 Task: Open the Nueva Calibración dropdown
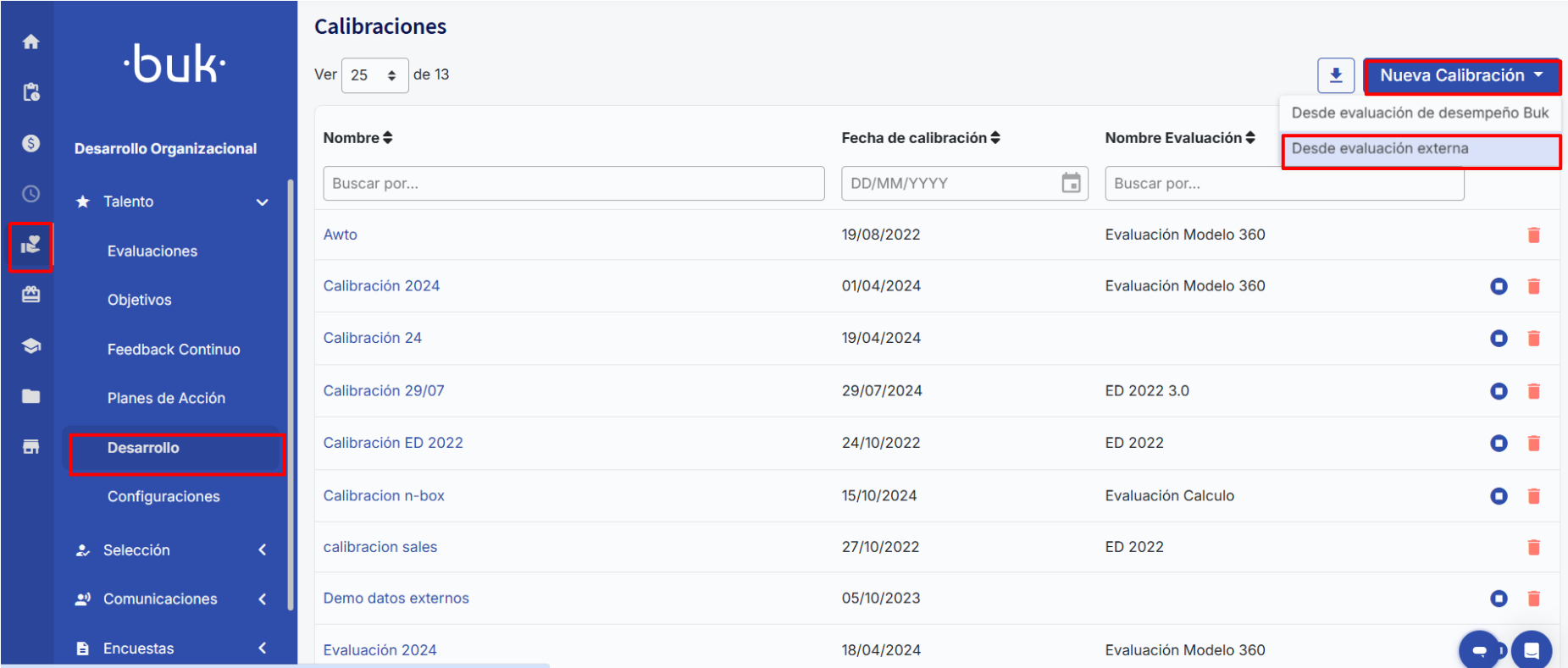tap(1461, 75)
